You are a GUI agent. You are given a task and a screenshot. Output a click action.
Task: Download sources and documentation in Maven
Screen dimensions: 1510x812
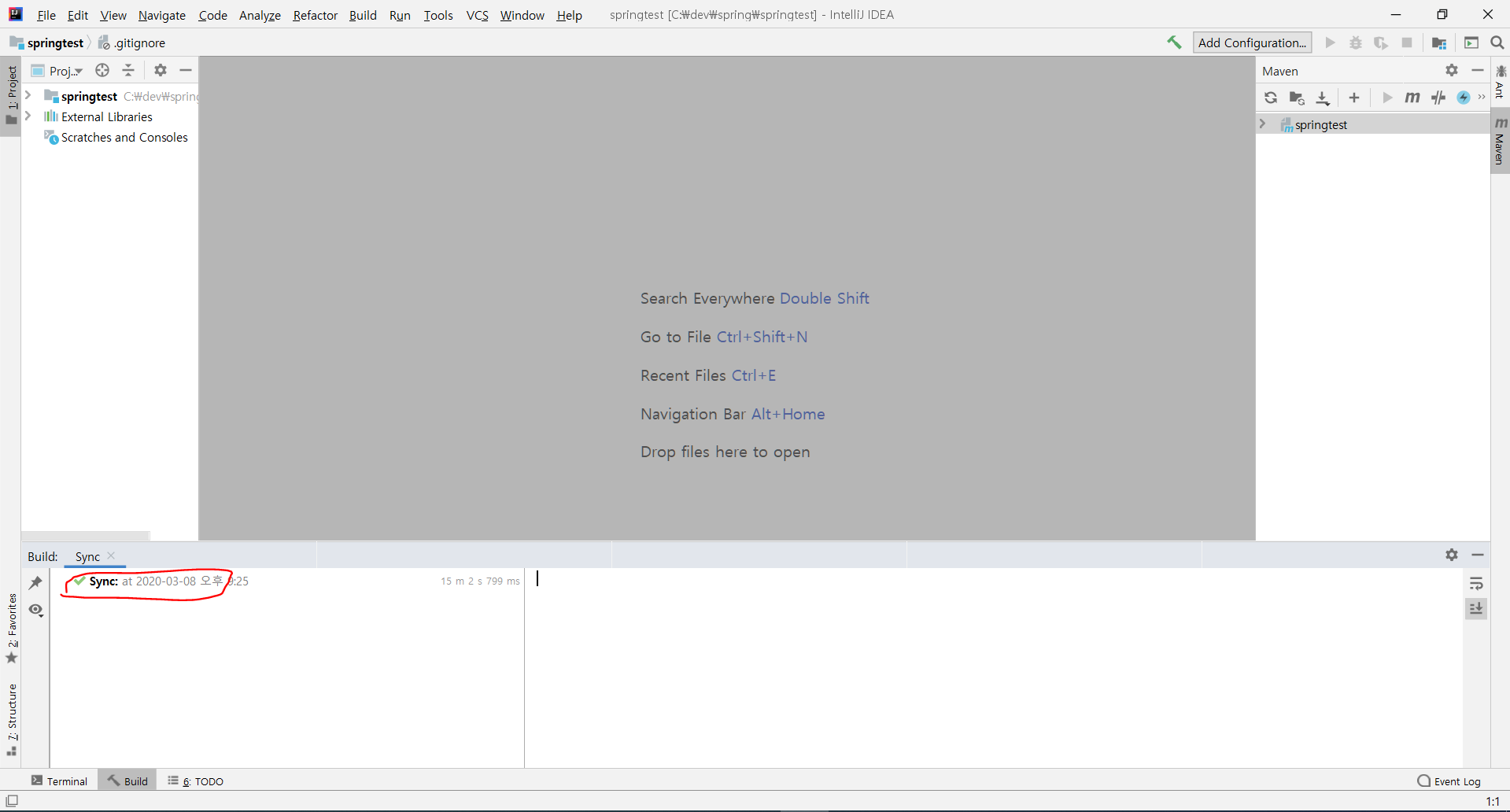(x=1323, y=98)
